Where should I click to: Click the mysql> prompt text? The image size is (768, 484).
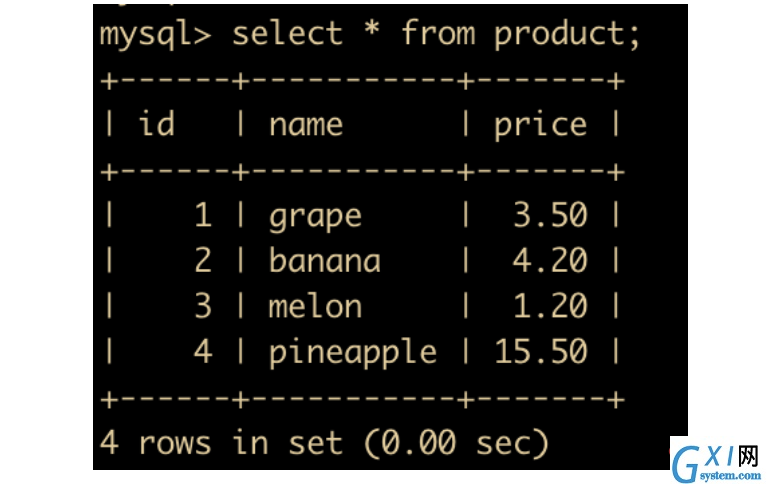[155, 36]
